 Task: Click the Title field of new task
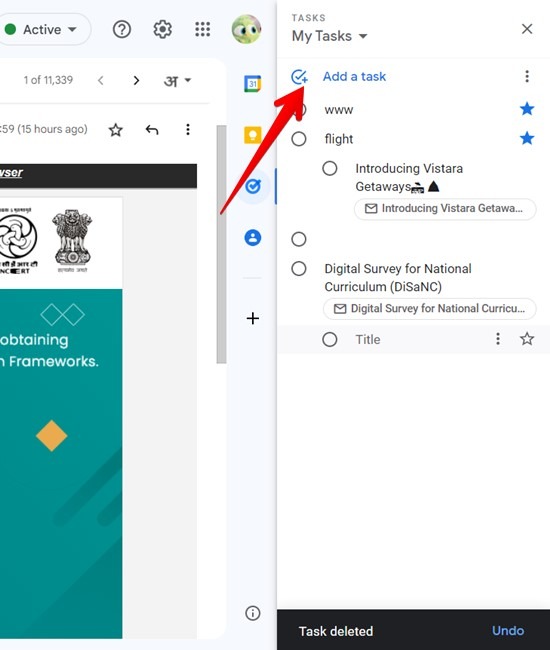(x=368, y=340)
